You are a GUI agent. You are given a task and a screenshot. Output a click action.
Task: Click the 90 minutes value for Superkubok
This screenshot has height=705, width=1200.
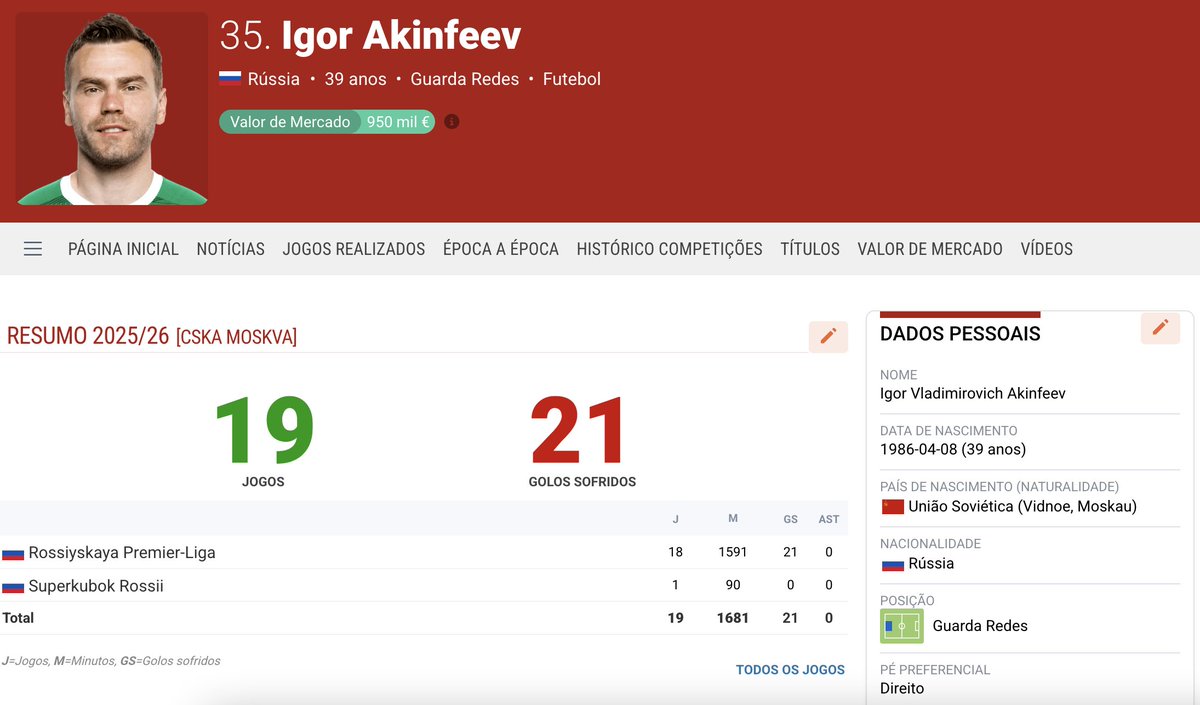click(733, 586)
